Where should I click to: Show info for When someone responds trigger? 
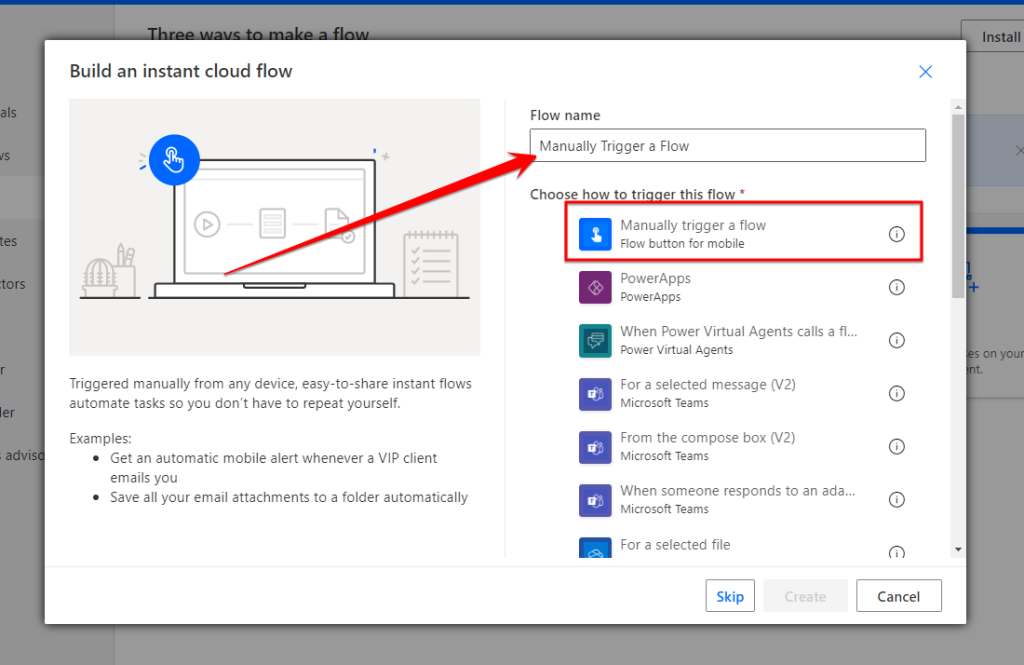coord(897,500)
